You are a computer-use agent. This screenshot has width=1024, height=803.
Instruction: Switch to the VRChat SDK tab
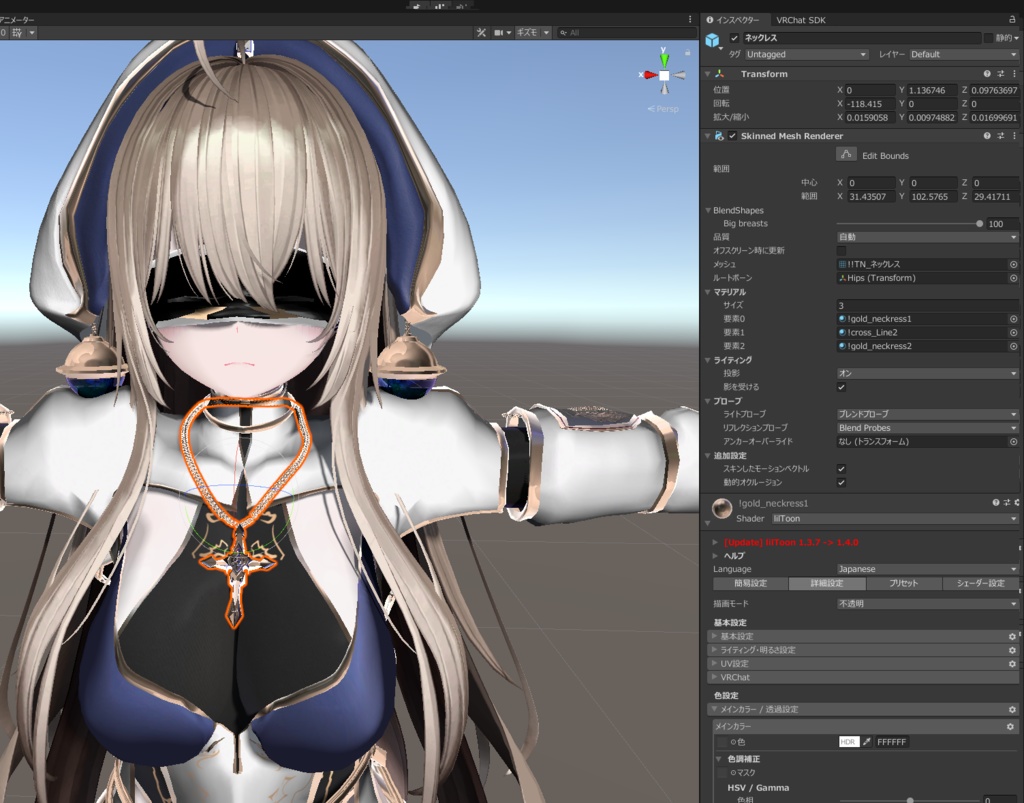tap(801, 20)
